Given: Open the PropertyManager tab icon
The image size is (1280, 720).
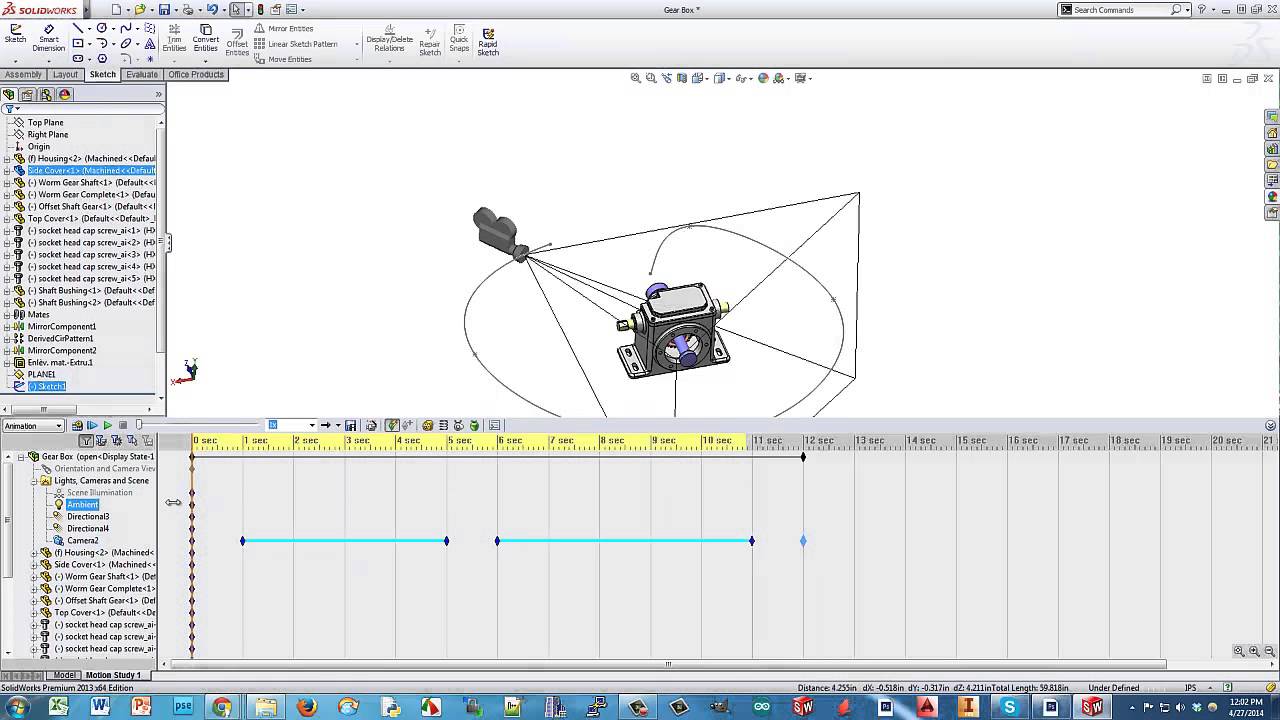Looking at the screenshot, I should click(28, 95).
